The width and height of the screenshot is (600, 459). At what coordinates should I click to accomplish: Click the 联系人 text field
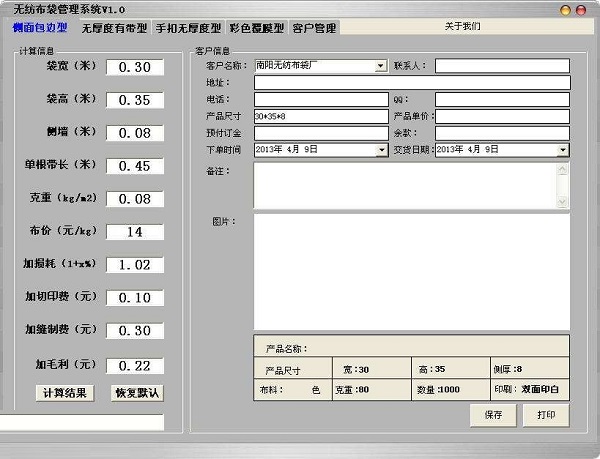coord(502,66)
